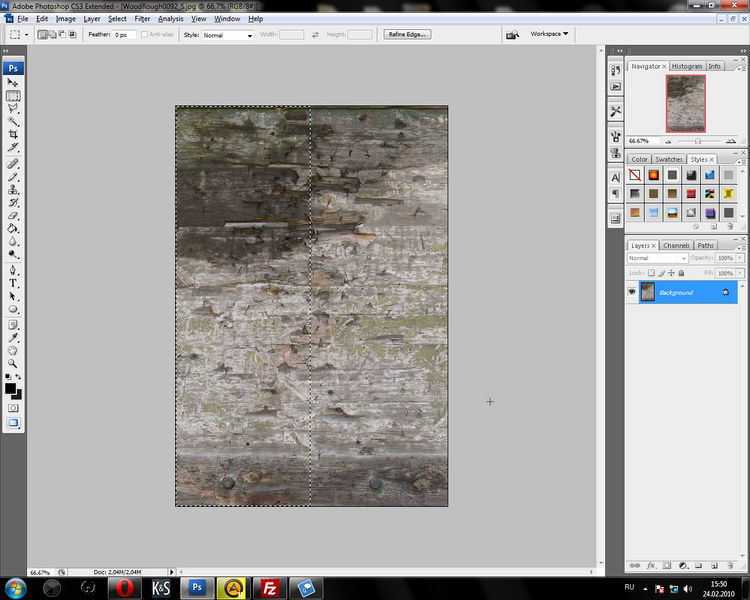Select the Eyedropper tool
750x600 pixels.
click(13, 338)
